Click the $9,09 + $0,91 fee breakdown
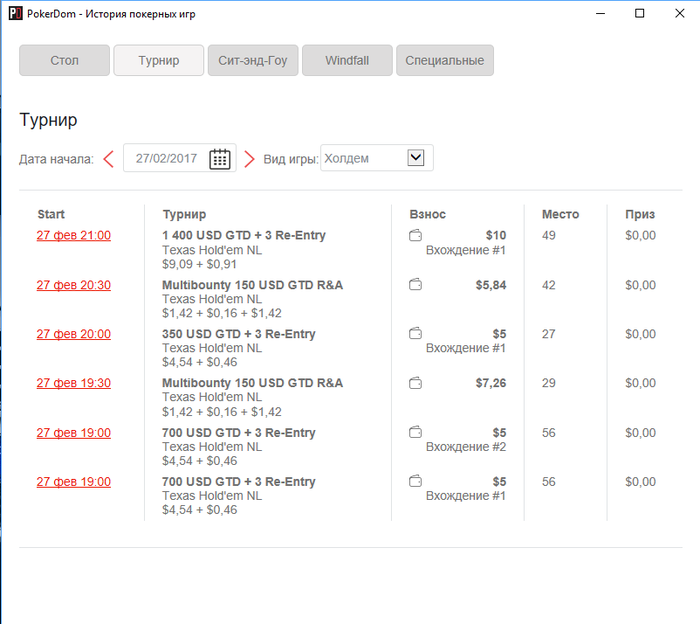The width and height of the screenshot is (700, 624). pos(199,264)
